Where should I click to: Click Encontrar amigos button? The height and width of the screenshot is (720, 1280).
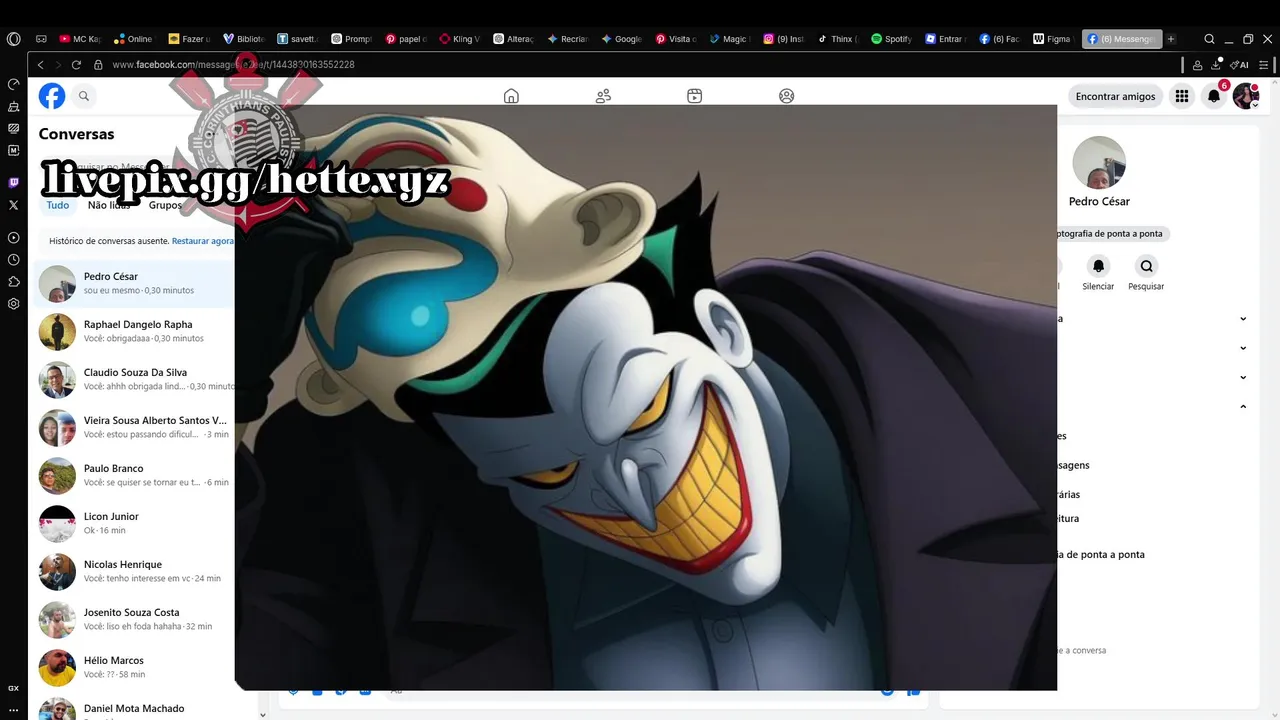1115,96
